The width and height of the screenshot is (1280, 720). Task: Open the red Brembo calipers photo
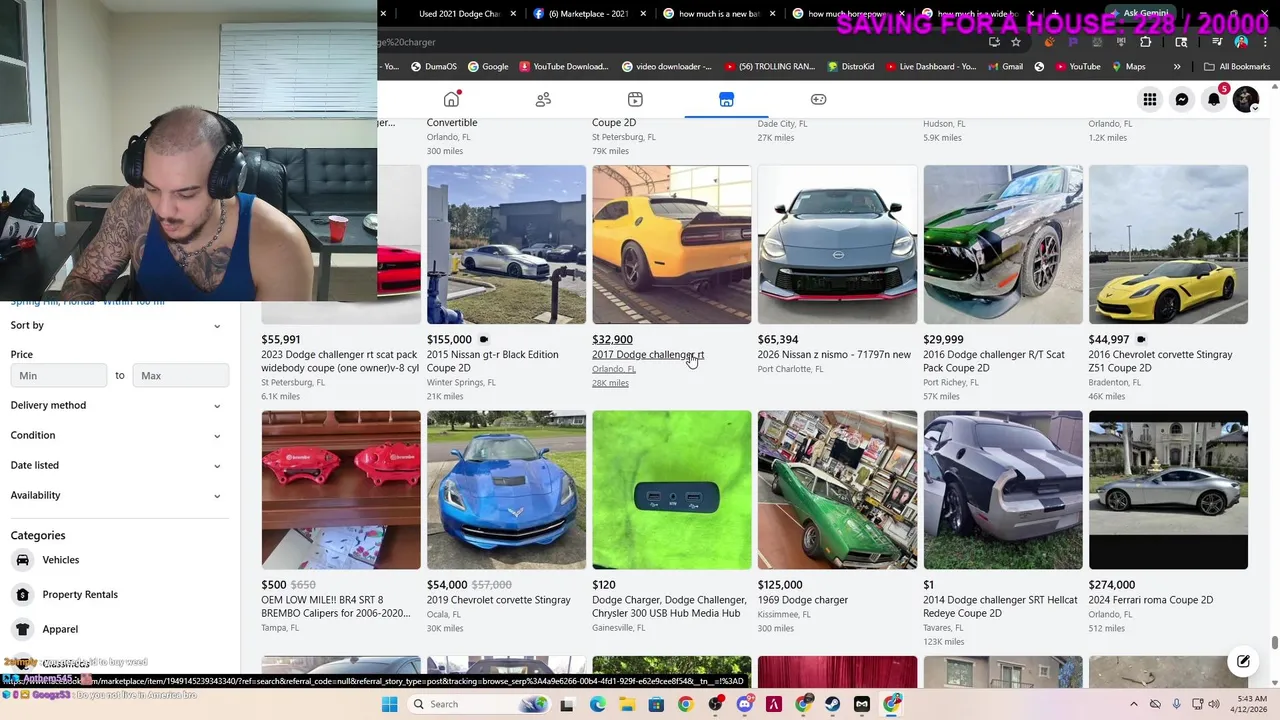pos(341,490)
